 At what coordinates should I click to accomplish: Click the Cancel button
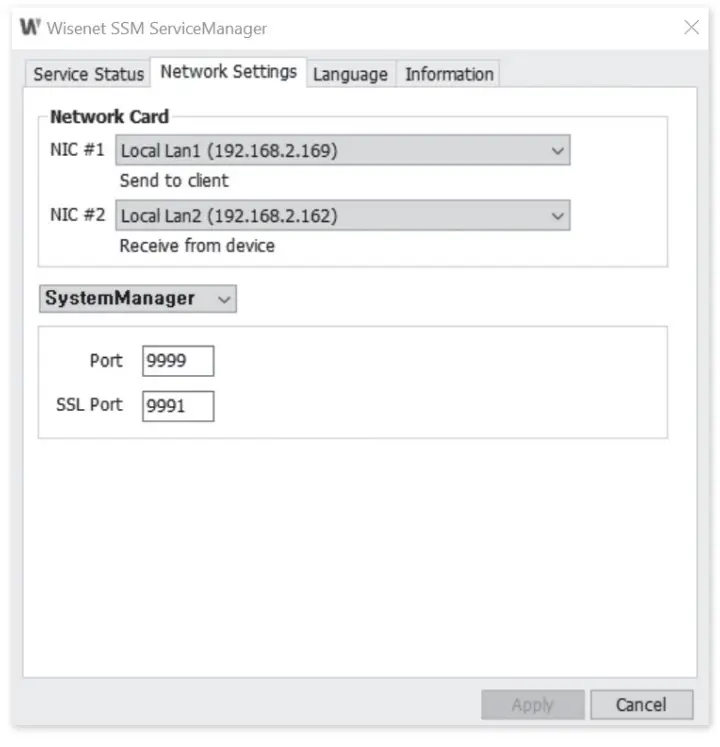pos(641,704)
